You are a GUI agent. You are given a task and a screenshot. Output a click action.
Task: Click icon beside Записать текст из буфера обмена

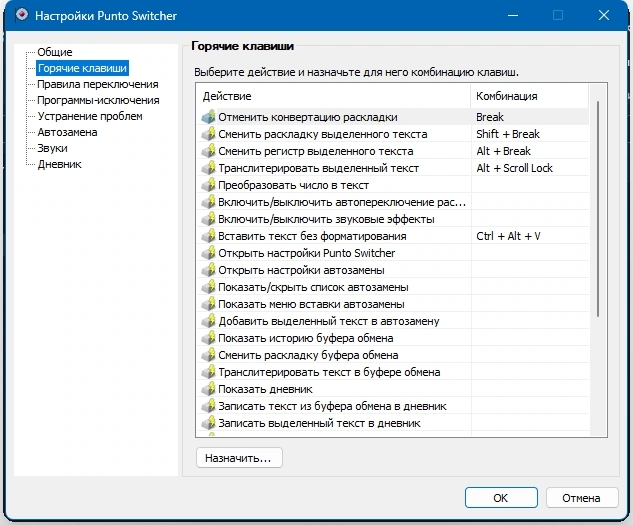click(208, 406)
